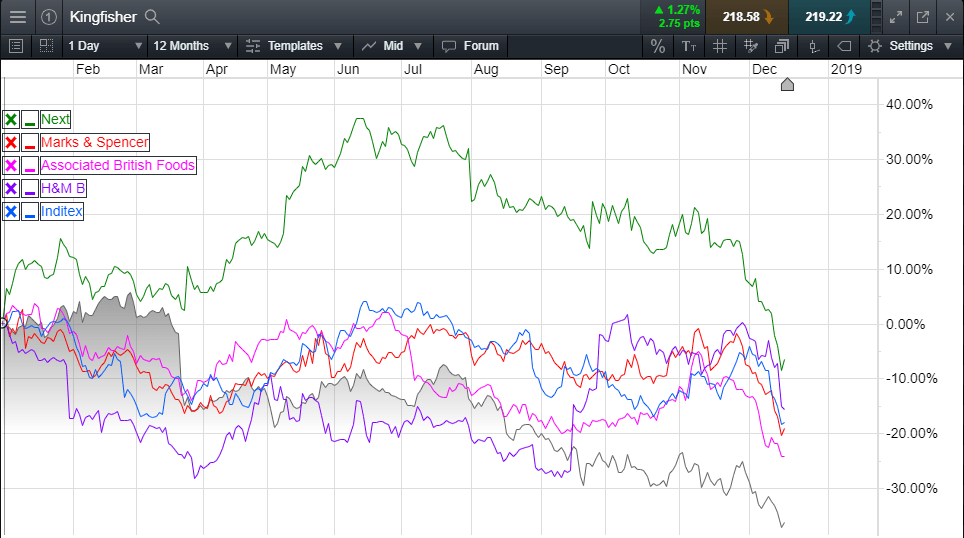The width and height of the screenshot is (964, 538).
Task: Click the 20.00% y-axis label
Action: (909, 215)
